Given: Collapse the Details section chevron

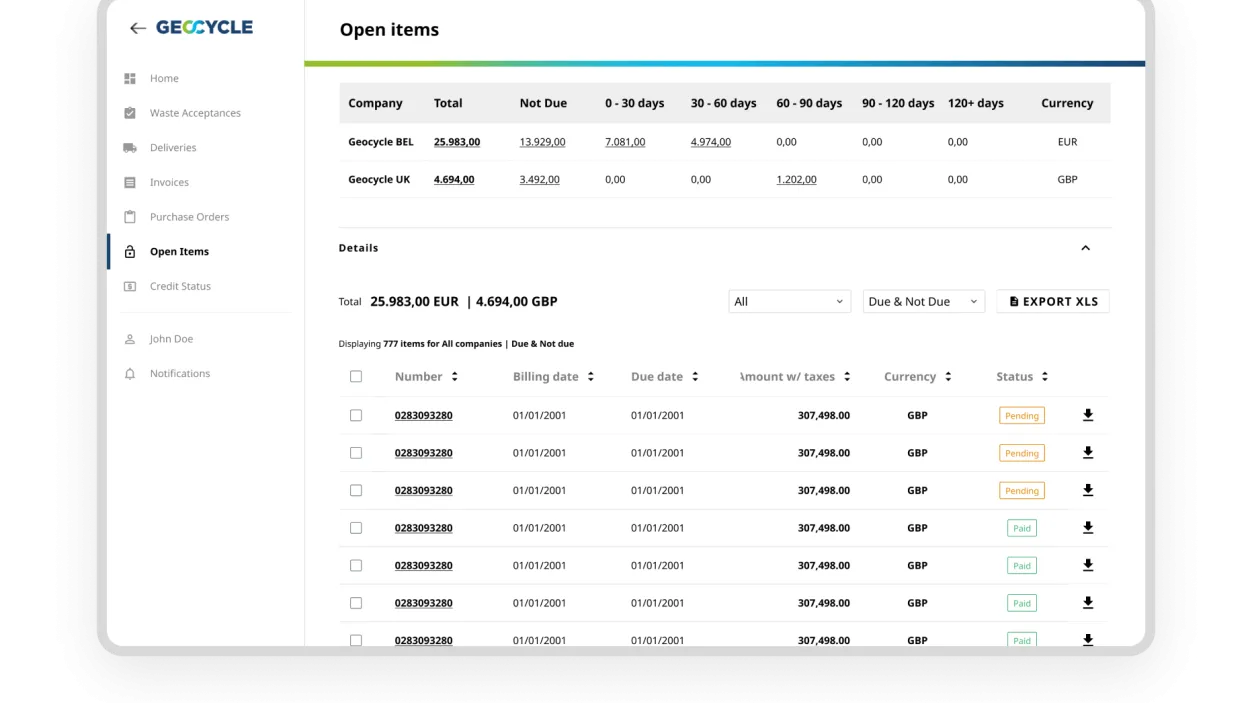Looking at the screenshot, I should click(x=1085, y=248).
